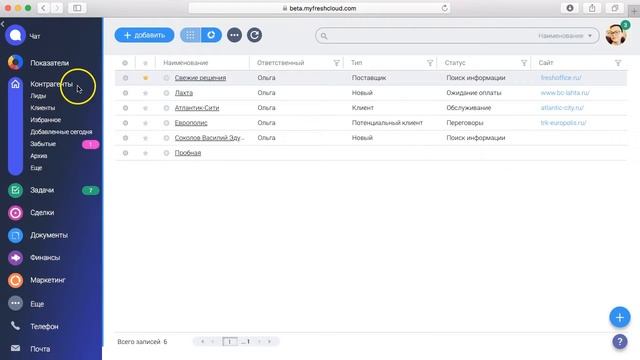Viewport: 640px width, 360px height.
Task: Open Лиды submenu item
Action: pyautogui.click(x=38, y=96)
